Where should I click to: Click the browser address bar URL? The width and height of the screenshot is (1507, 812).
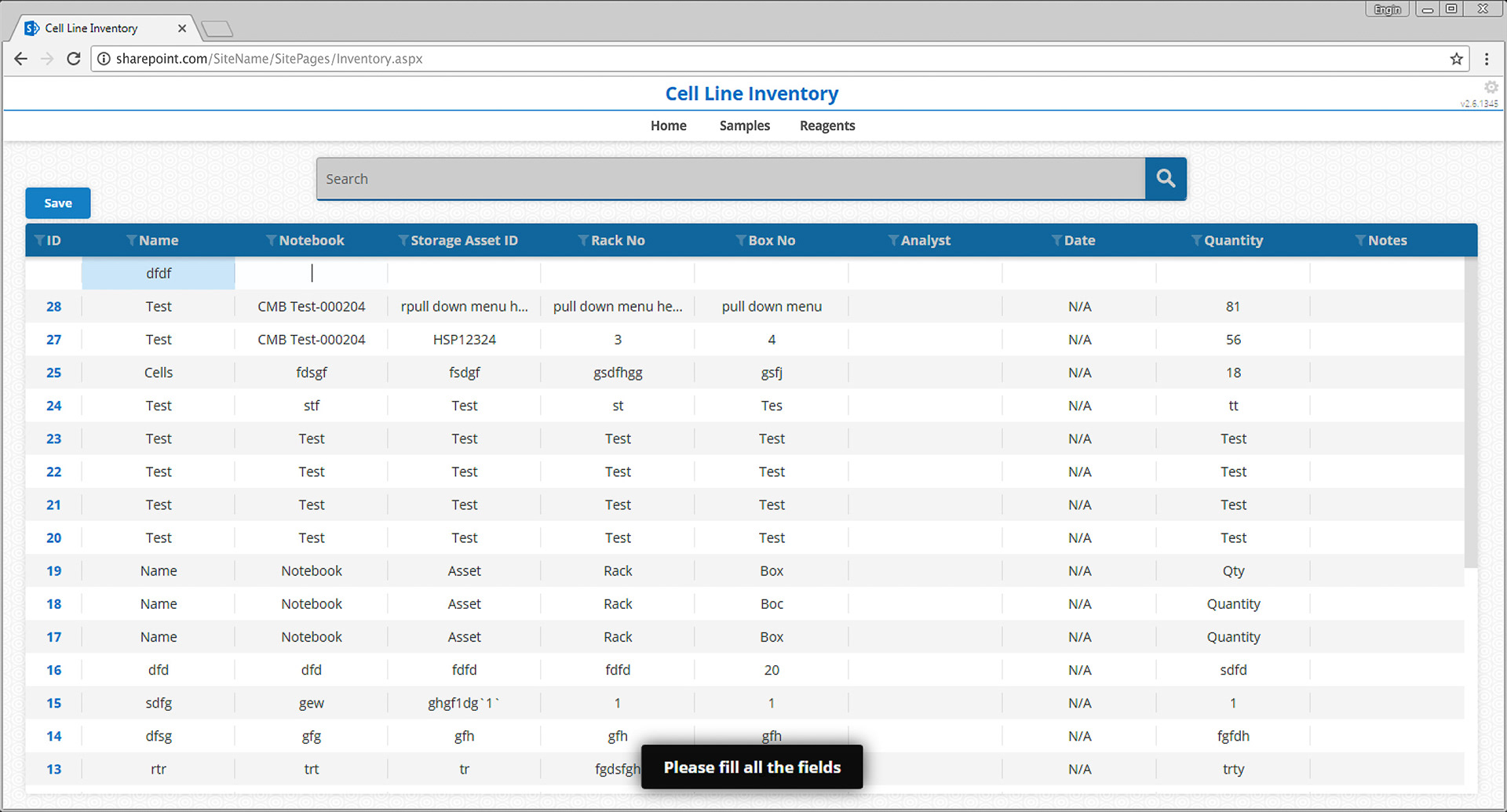click(269, 59)
